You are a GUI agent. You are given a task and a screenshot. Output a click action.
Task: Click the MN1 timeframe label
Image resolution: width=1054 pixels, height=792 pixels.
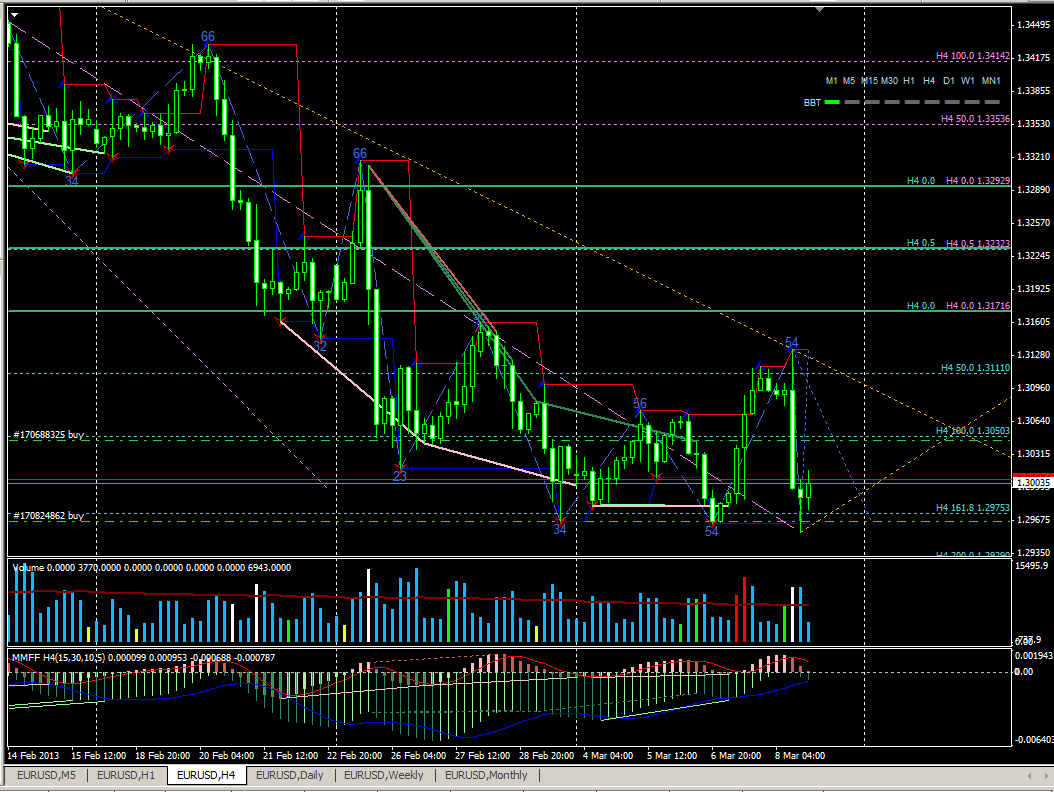[991, 81]
